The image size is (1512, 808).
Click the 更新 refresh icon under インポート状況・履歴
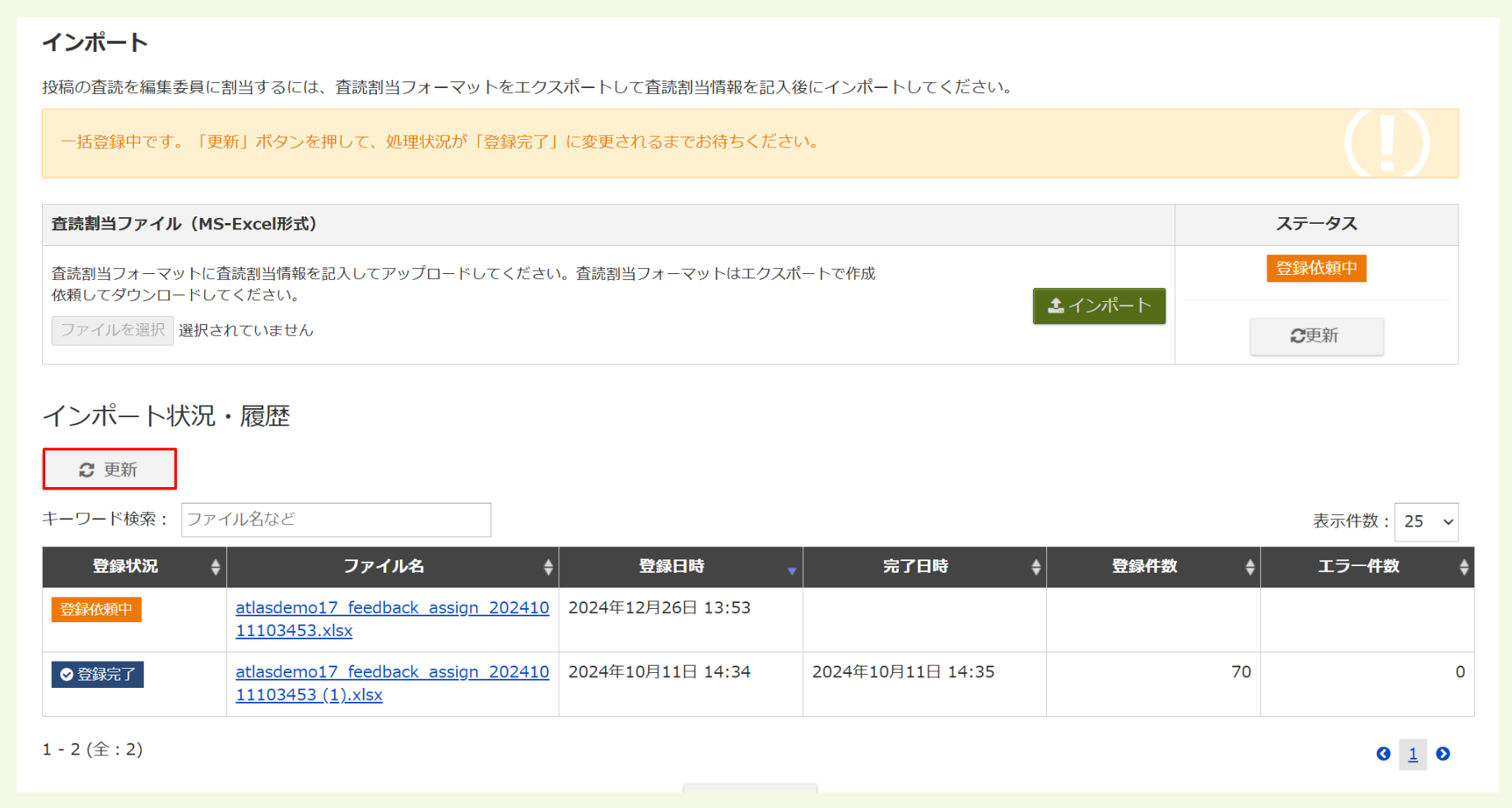click(x=86, y=469)
